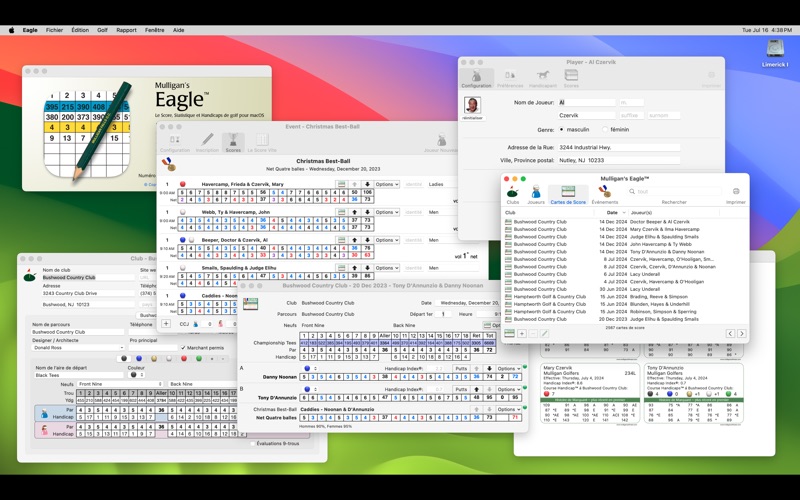Click Putts button on Tony D'Annunzio's row

pyautogui.click(x=461, y=389)
